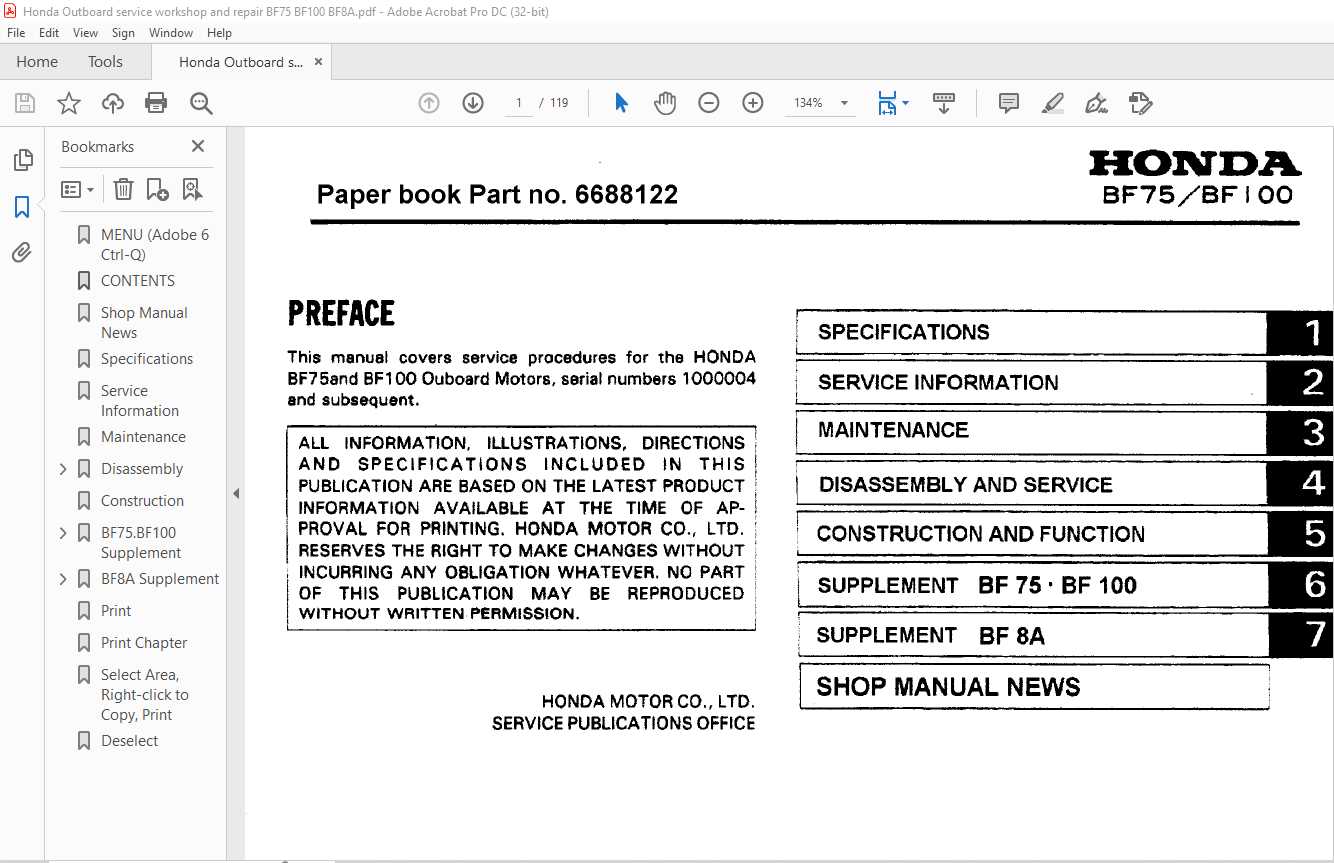Toggle the Bookmarks panel icon in sidebar

(22, 207)
